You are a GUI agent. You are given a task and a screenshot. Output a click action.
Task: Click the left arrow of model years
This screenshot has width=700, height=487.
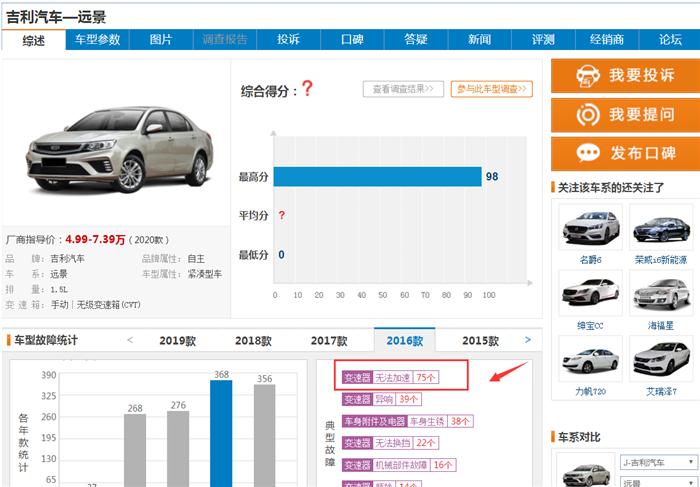pos(130,340)
